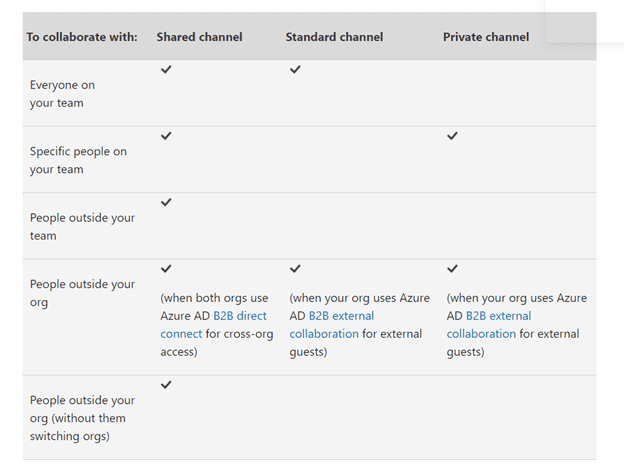
Task: Select the Shared channel column header
Action: tap(199, 37)
